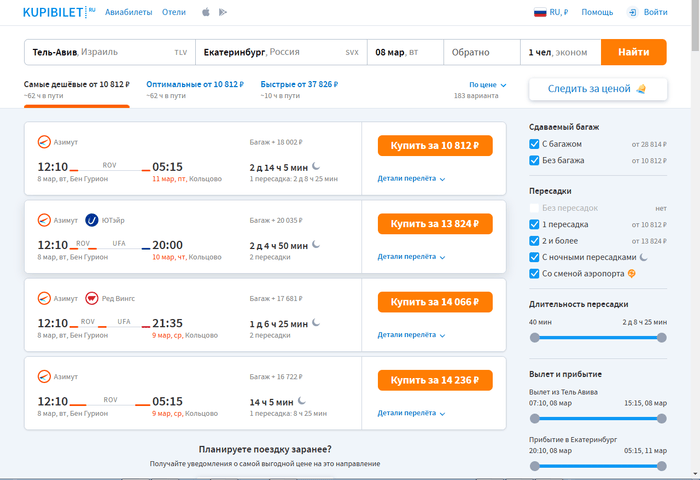
Task: Open 'Авиабилеты' in the top menu
Action: 129,12
